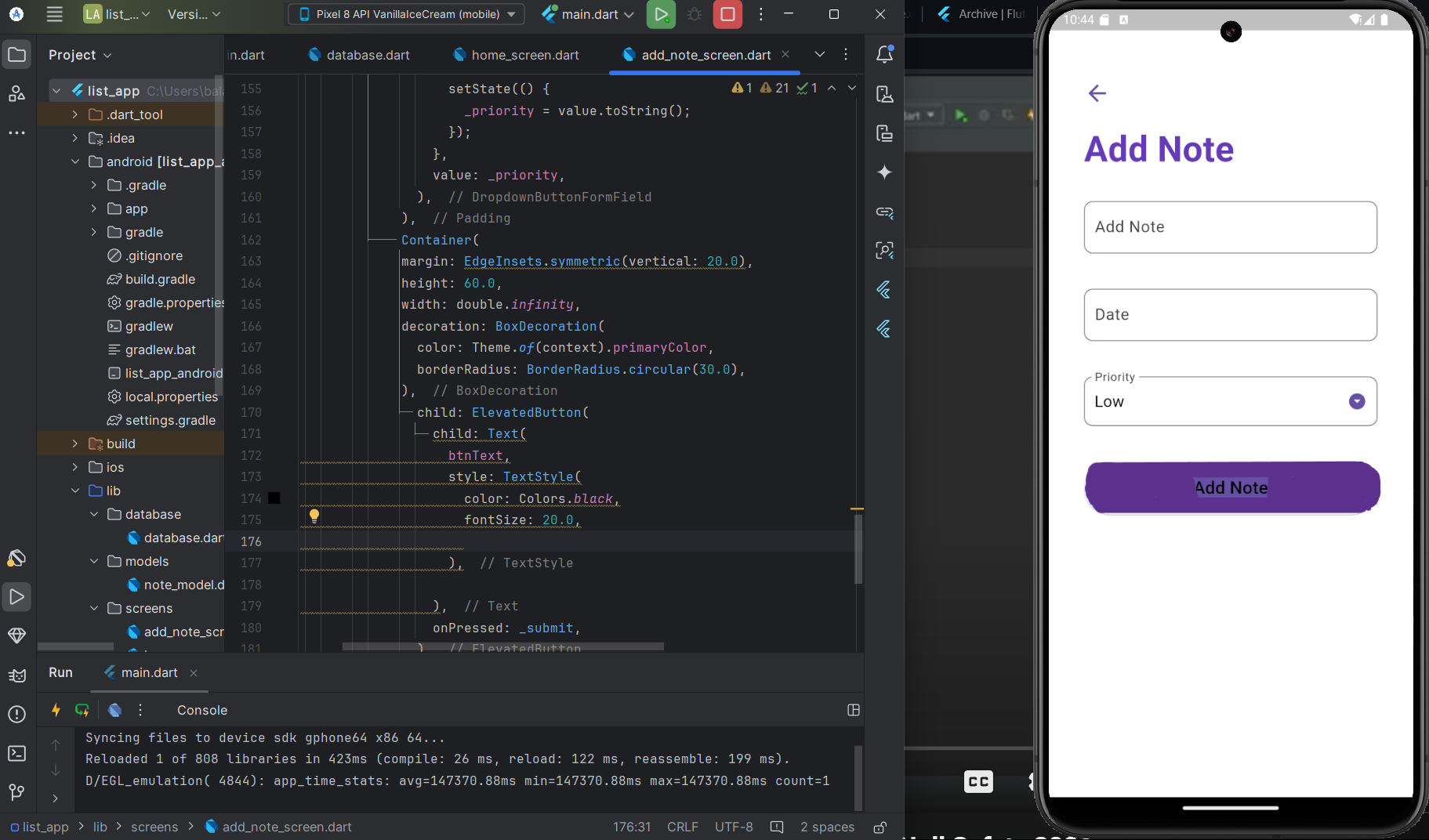Click the green Run button in toolbar
This screenshot has height=840, width=1429.
[x=661, y=14]
